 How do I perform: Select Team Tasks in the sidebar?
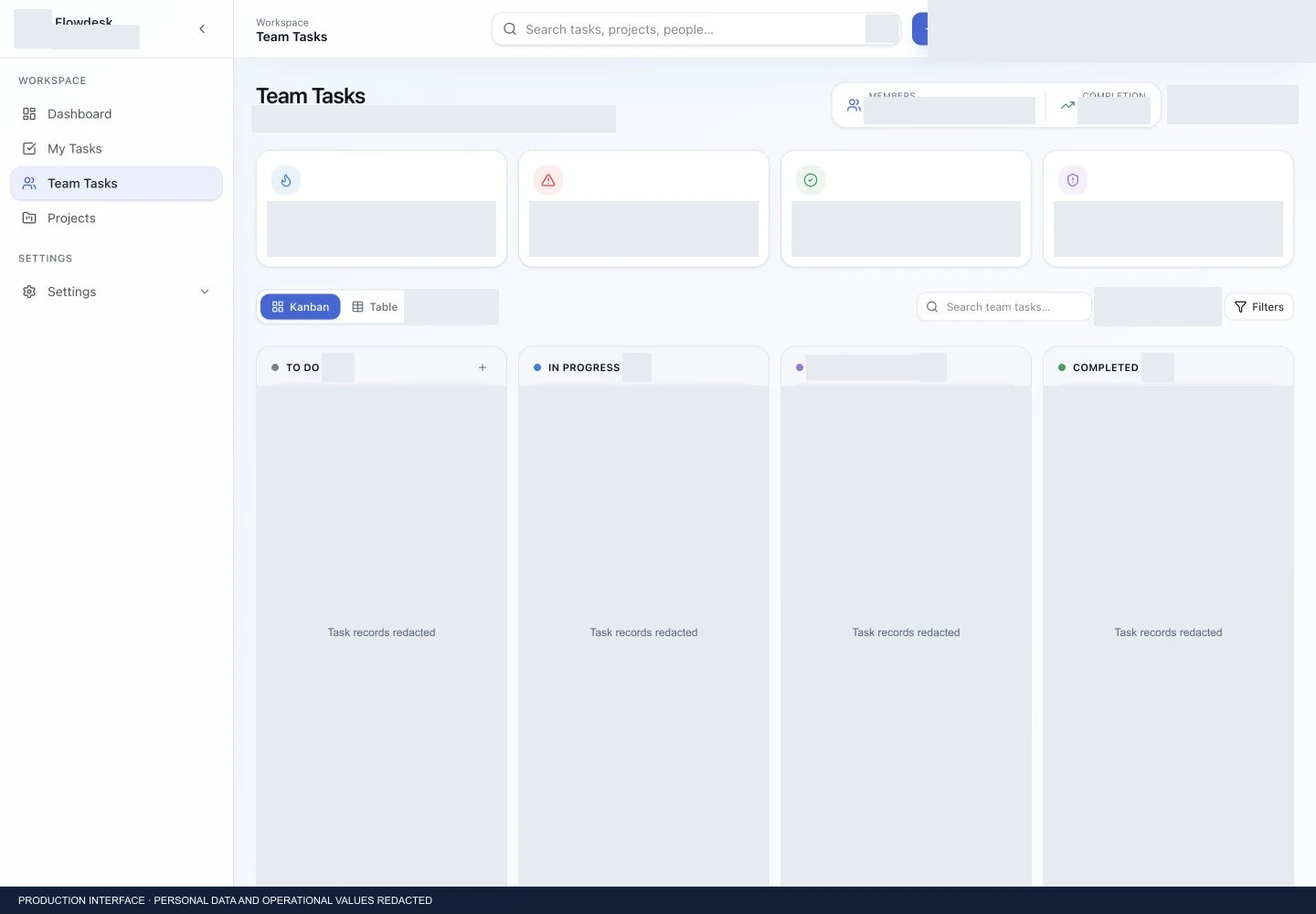[x=116, y=184]
